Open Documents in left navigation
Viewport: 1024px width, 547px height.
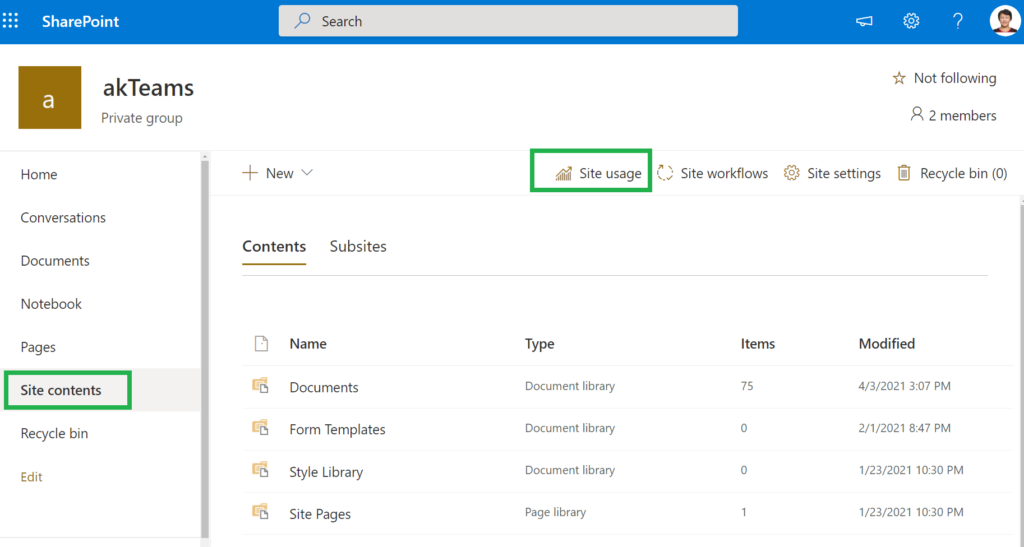tap(55, 260)
